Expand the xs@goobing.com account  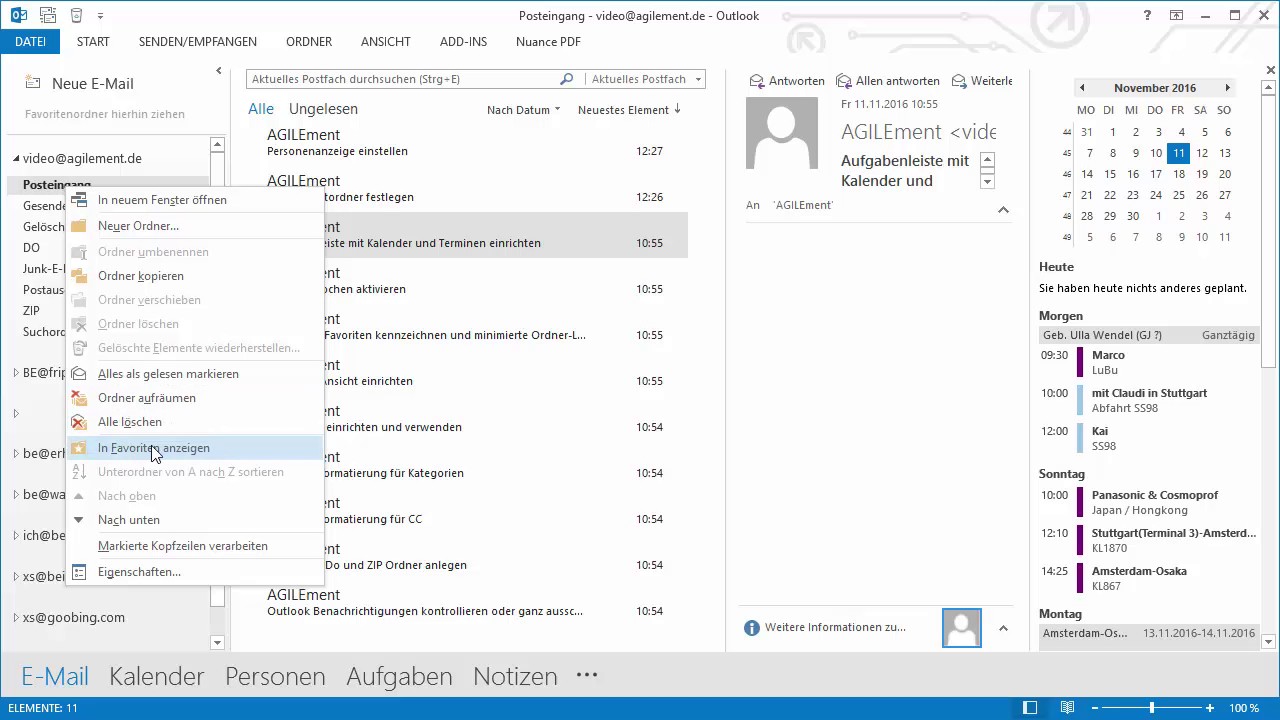point(16,617)
